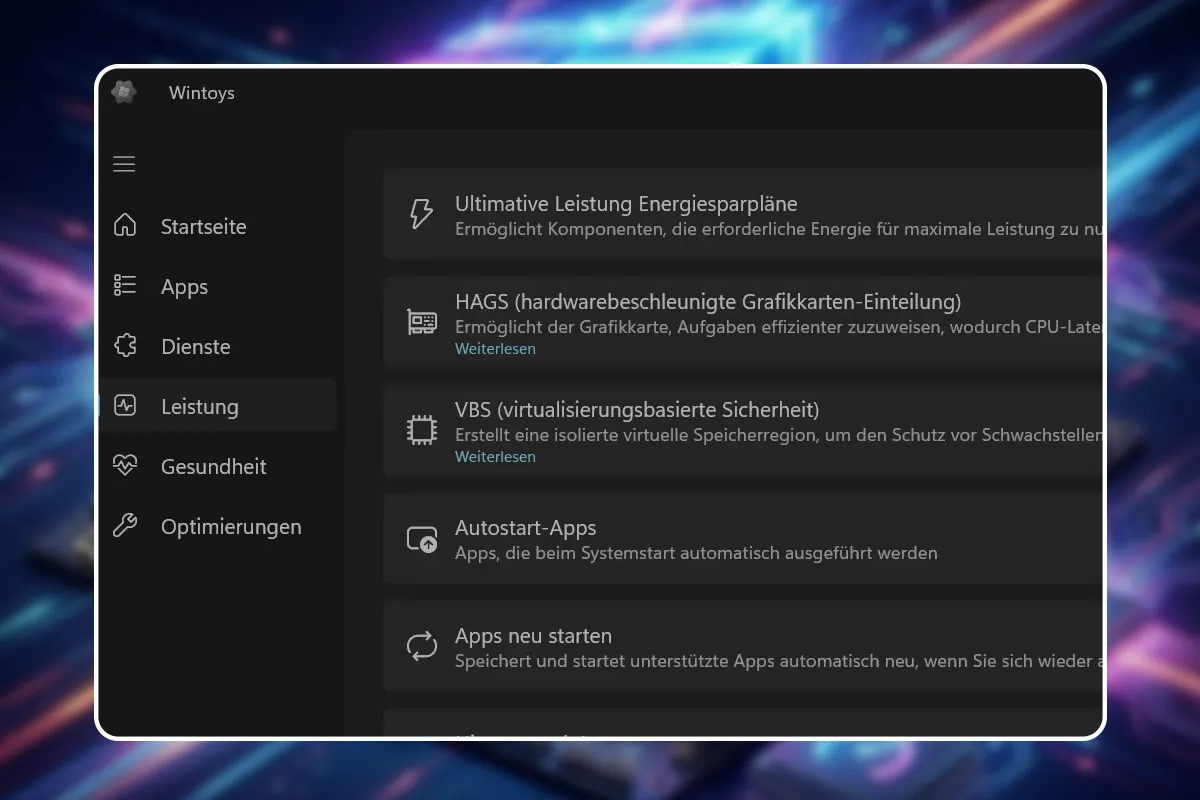
Task: Click the processor chip icon beside VBS
Action: point(421,429)
